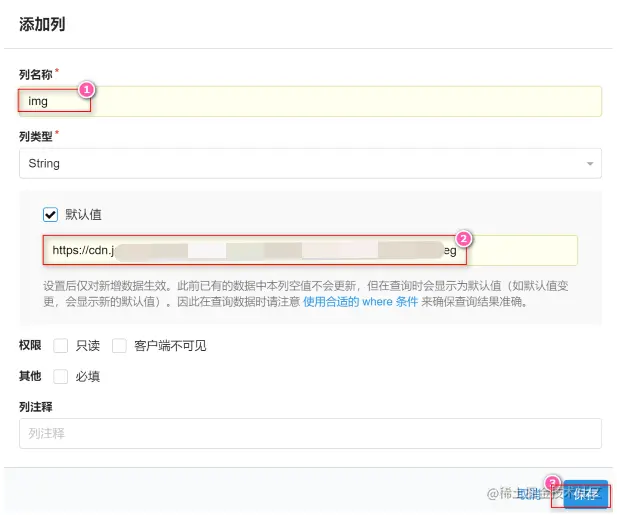Viewport: 617px width, 515px height.
Task: Click the 取消 cancel button
Action: click(x=529, y=494)
